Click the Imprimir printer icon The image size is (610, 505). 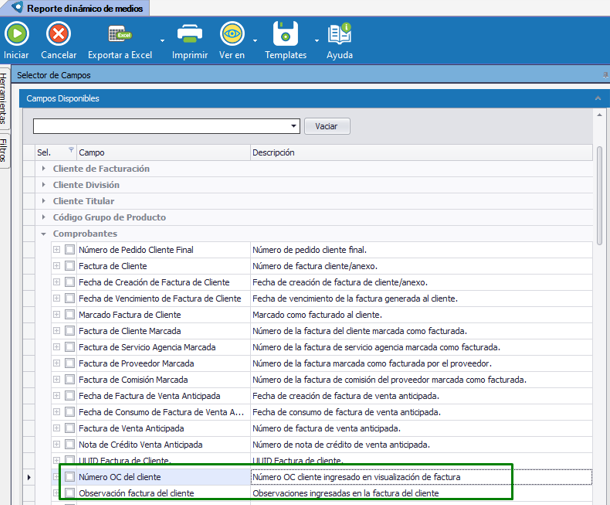tap(189, 35)
